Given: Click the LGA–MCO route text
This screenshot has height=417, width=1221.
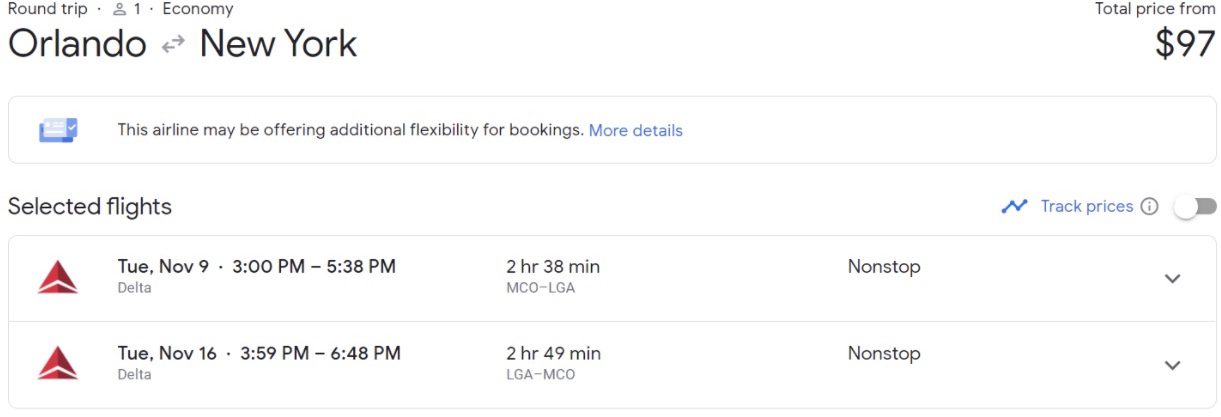Looking at the screenshot, I should click(541, 375).
